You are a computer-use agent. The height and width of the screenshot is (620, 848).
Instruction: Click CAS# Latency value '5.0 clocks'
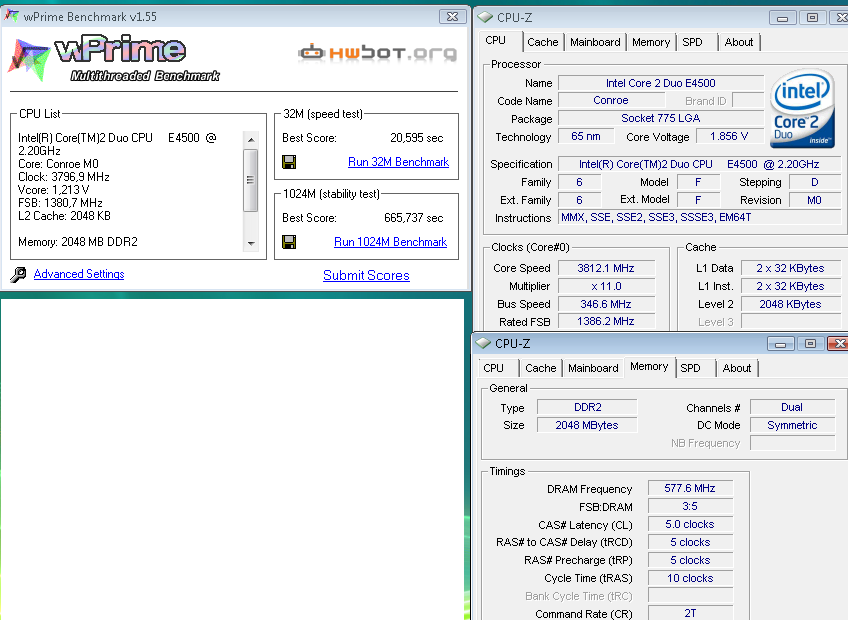(690, 524)
